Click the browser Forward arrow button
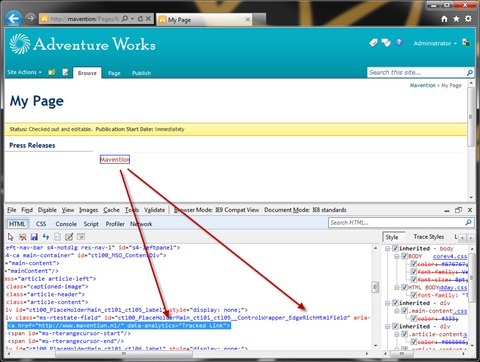Screen dimensions: 480x362 (x=30, y=18)
